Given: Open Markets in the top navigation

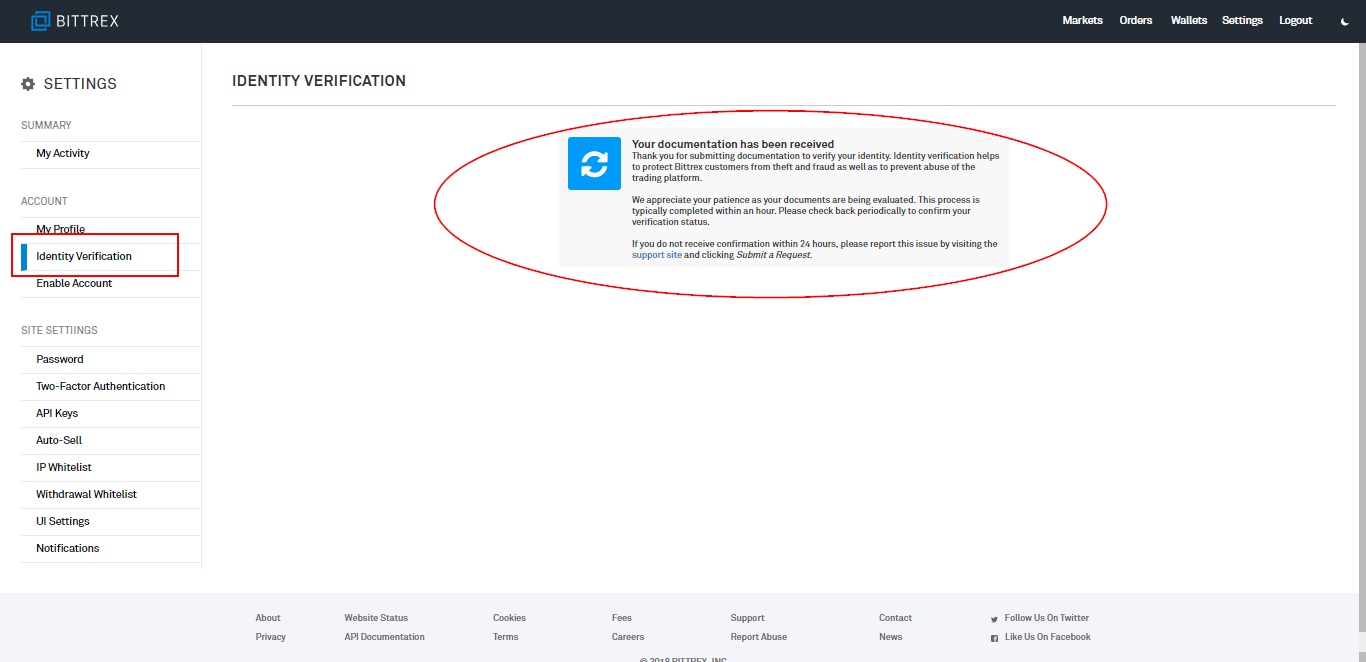Looking at the screenshot, I should [1082, 20].
